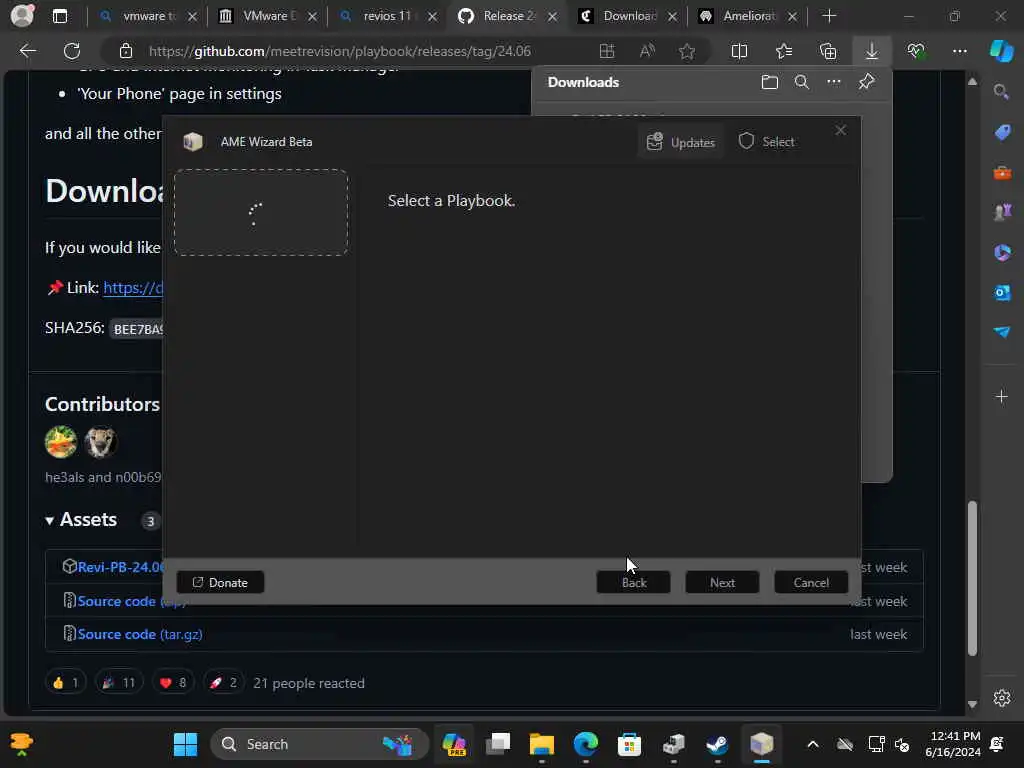Toggle split screen icon
Viewport: 1024px width, 768px height.
739,51
